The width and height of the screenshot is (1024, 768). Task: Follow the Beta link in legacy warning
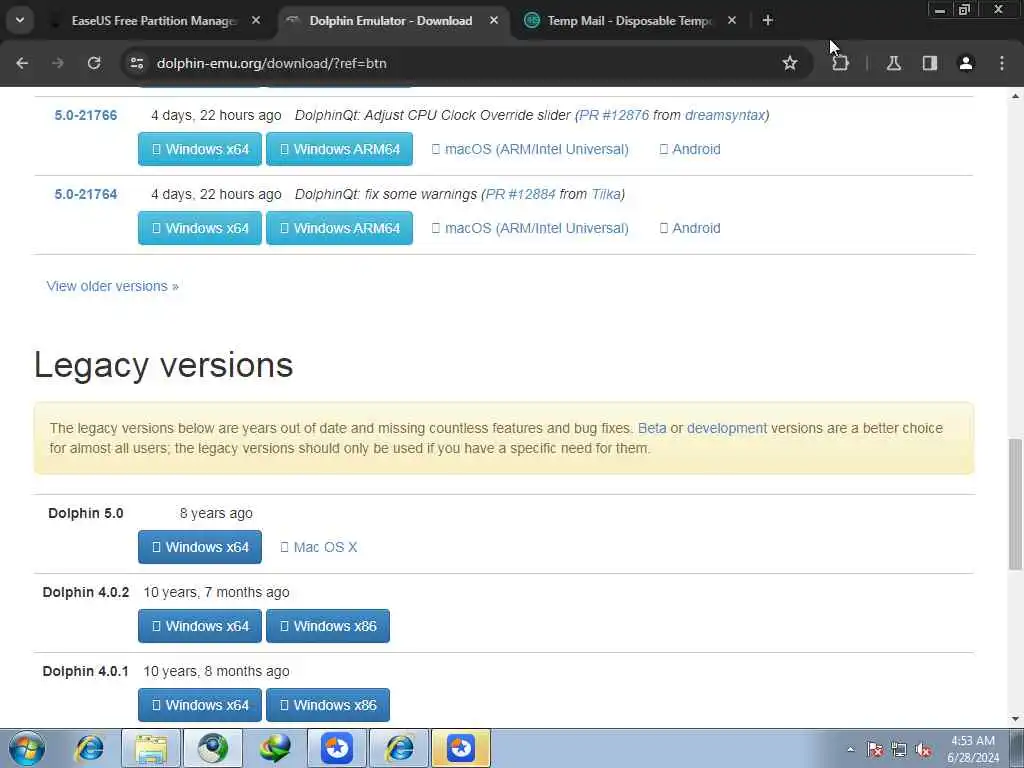point(652,428)
